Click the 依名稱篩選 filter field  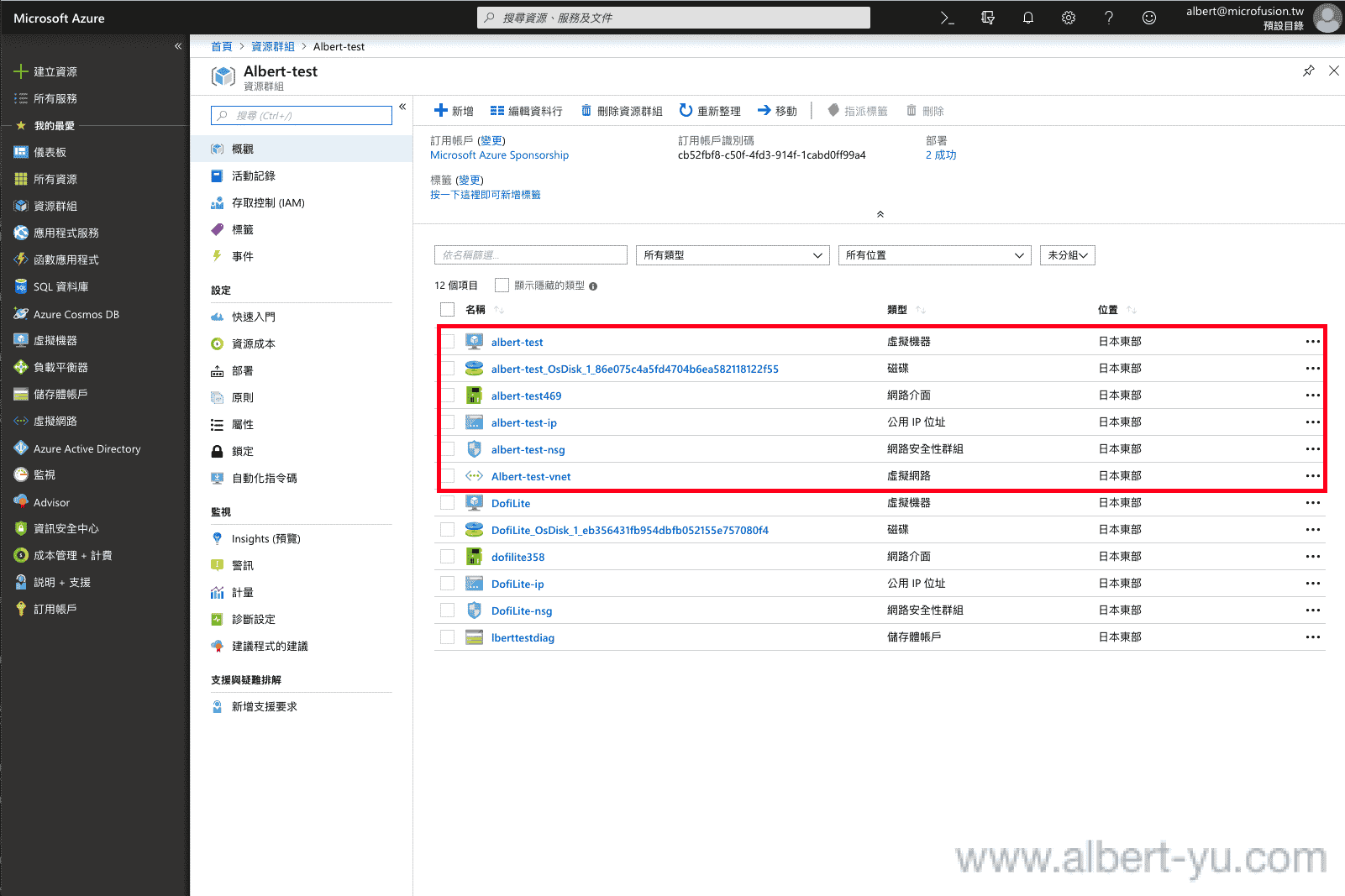531,255
